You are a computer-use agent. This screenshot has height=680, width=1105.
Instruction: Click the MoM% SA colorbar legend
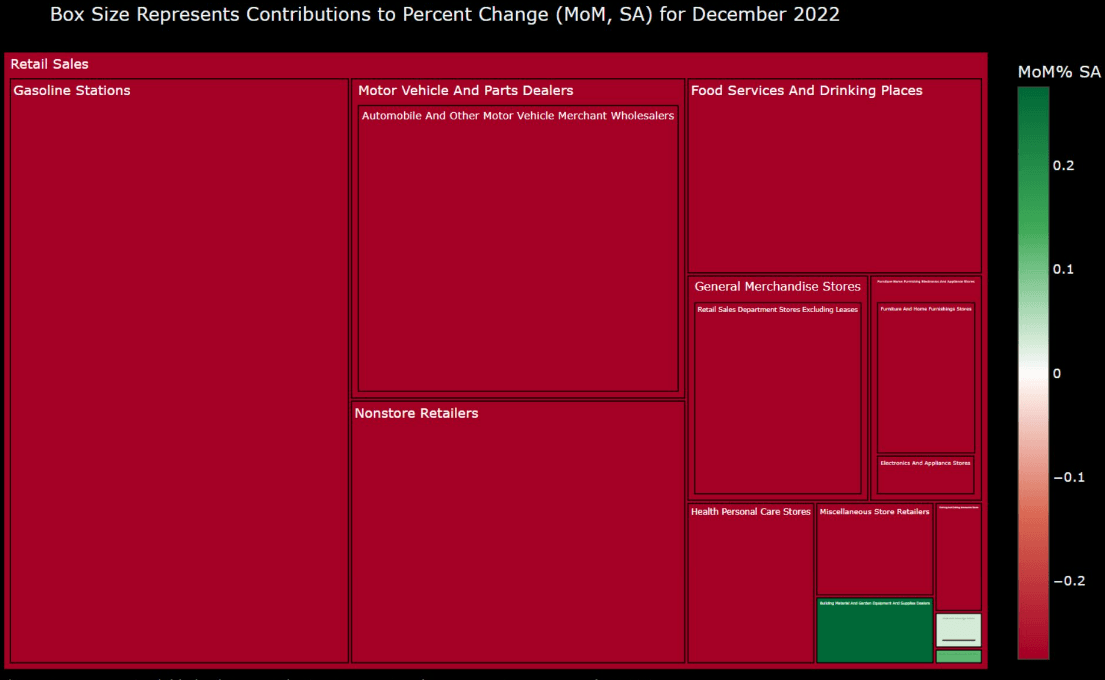(1033, 373)
